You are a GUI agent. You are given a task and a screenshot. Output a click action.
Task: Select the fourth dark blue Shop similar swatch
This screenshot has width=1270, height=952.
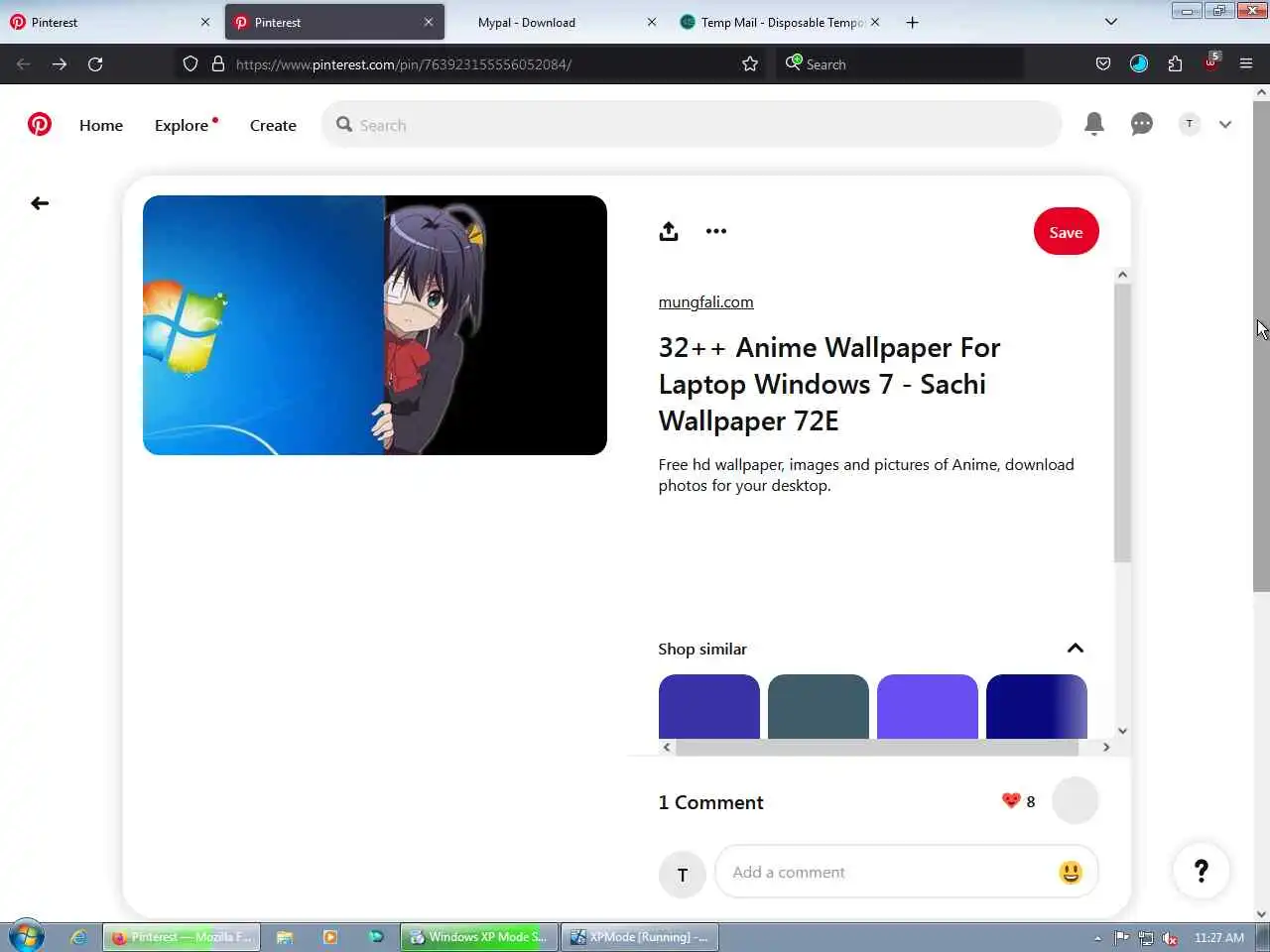click(x=1037, y=707)
